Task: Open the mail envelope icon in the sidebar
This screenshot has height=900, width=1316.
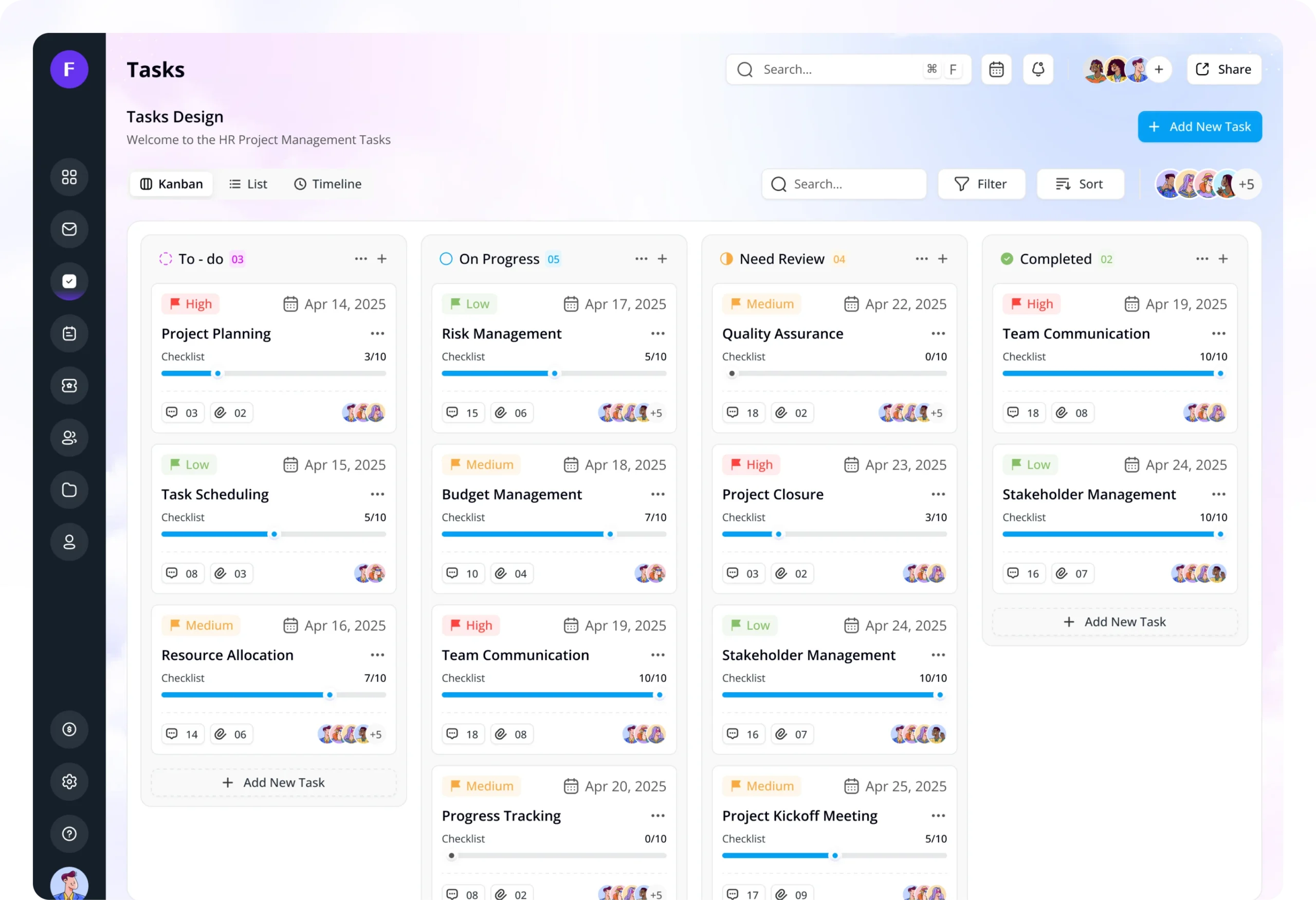Action: point(69,229)
